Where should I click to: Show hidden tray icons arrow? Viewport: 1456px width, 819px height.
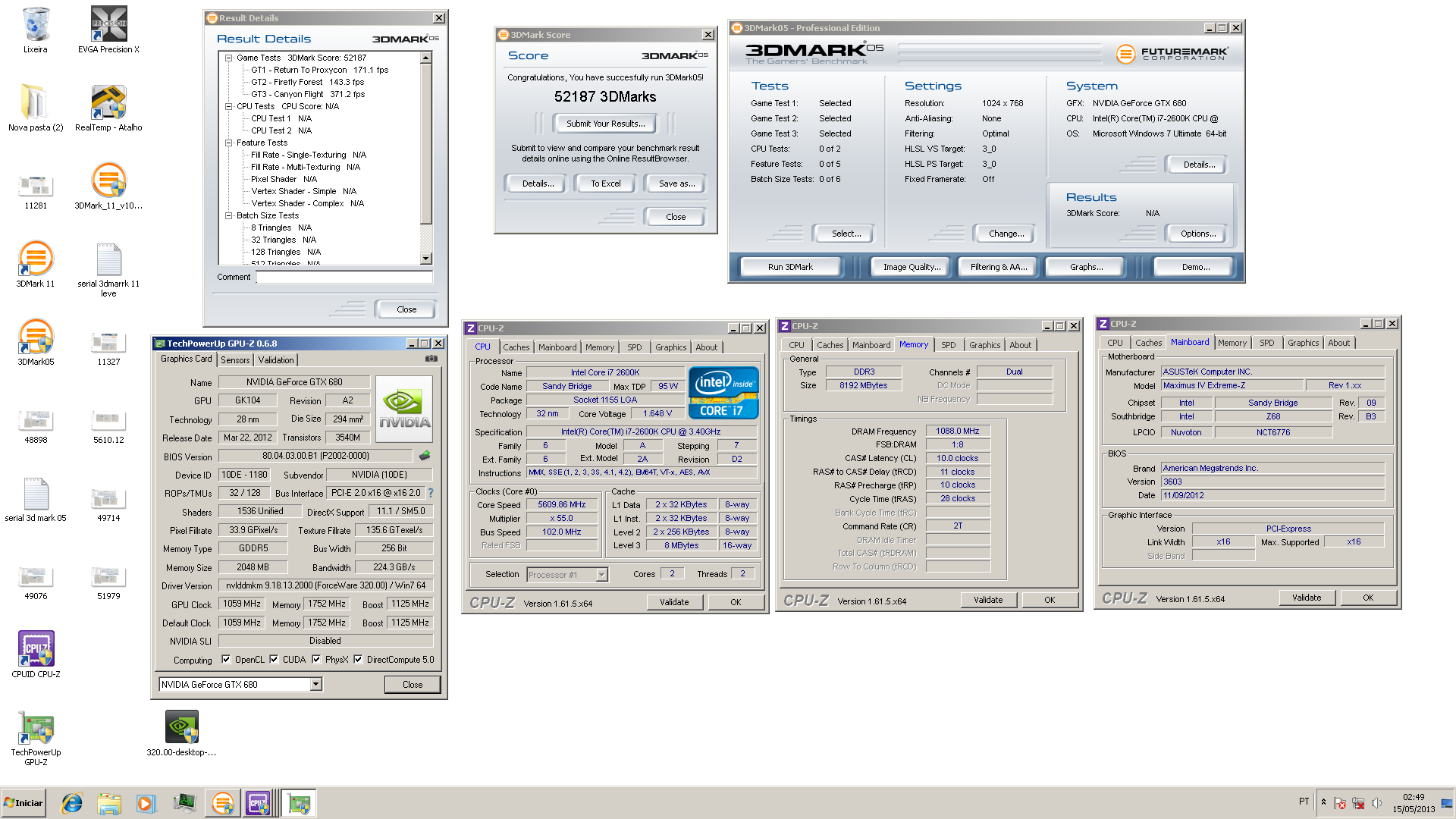1323,802
